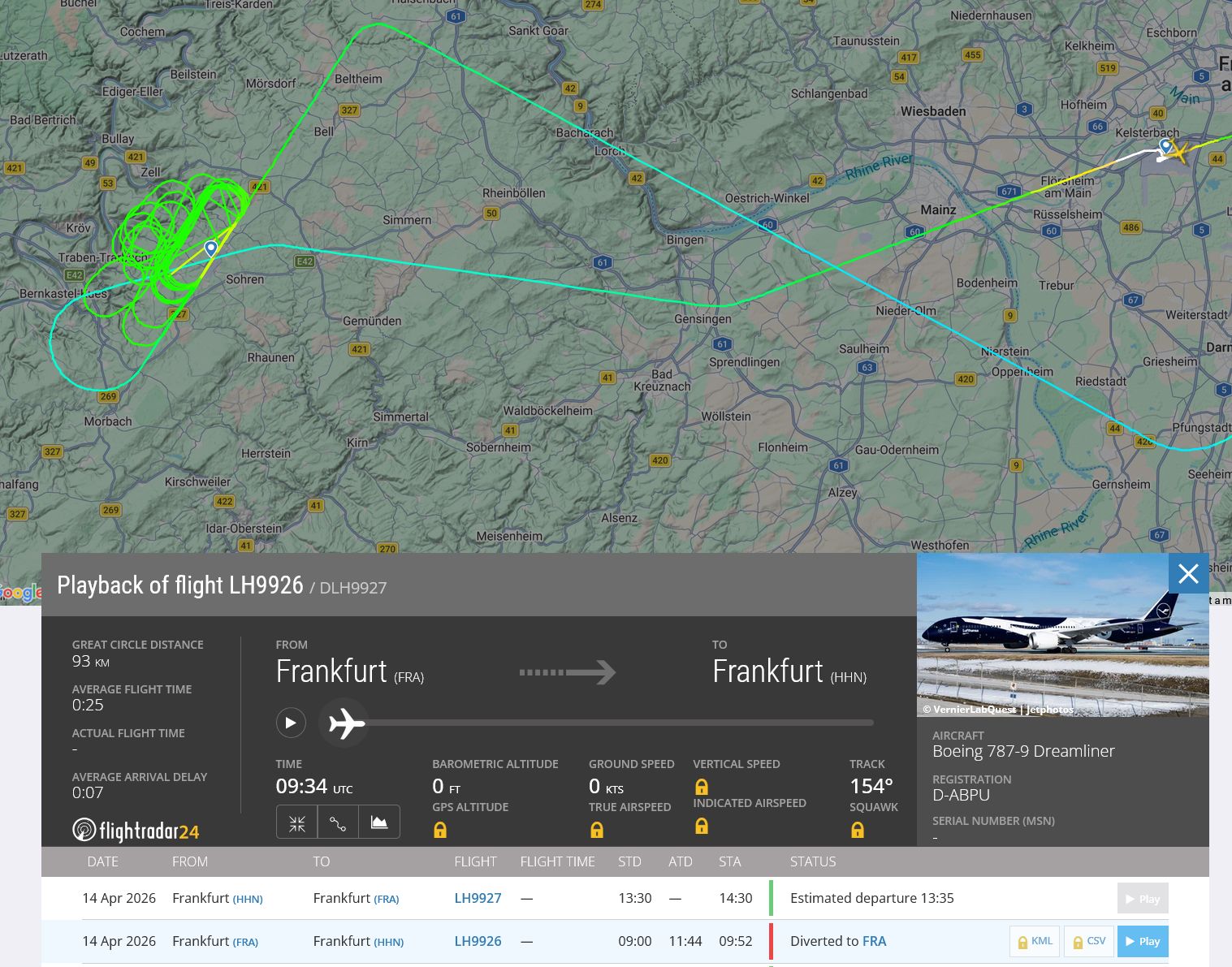Open flight LH9927 link
Image resolution: width=1232 pixels, height=967 pixels.
(x=478, y=898)
